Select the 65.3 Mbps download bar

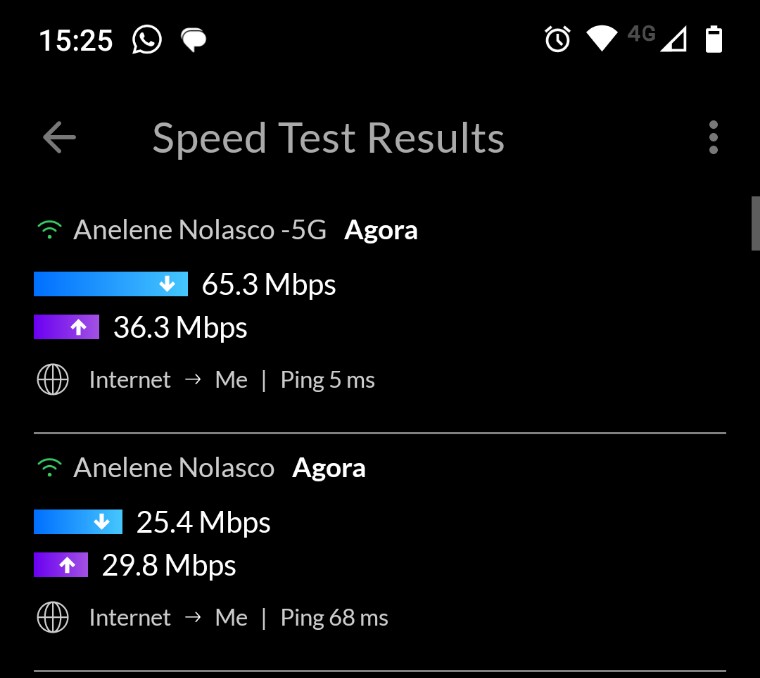pos(110,285)
